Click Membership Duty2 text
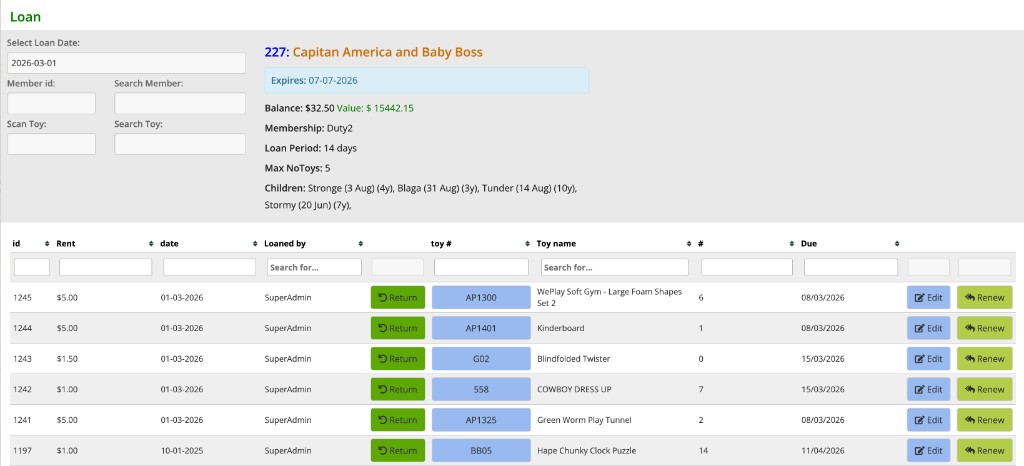The image size is (1024, 466). click(x=309, y=128)
